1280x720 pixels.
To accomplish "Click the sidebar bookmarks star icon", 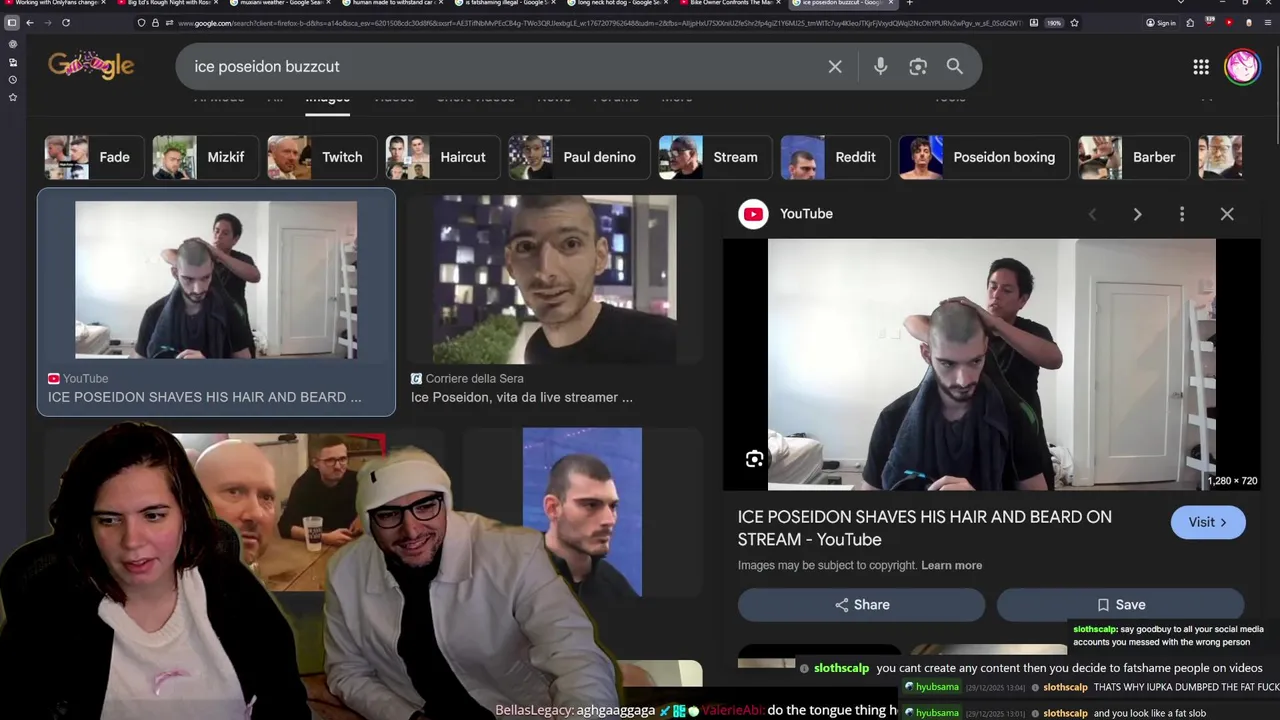I will click(x=12, y=97).
